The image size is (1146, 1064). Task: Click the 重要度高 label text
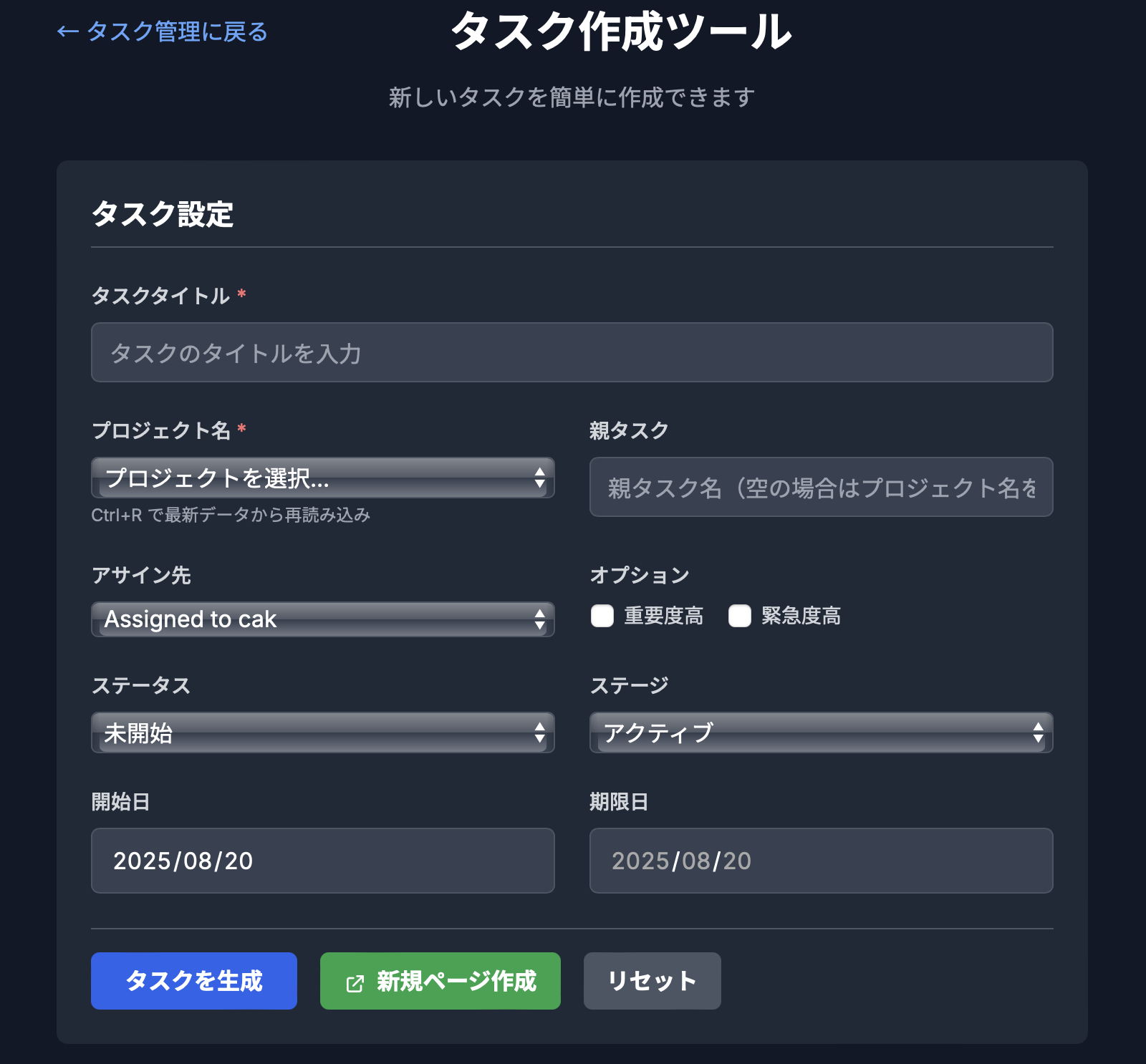[x=663, y=616]
